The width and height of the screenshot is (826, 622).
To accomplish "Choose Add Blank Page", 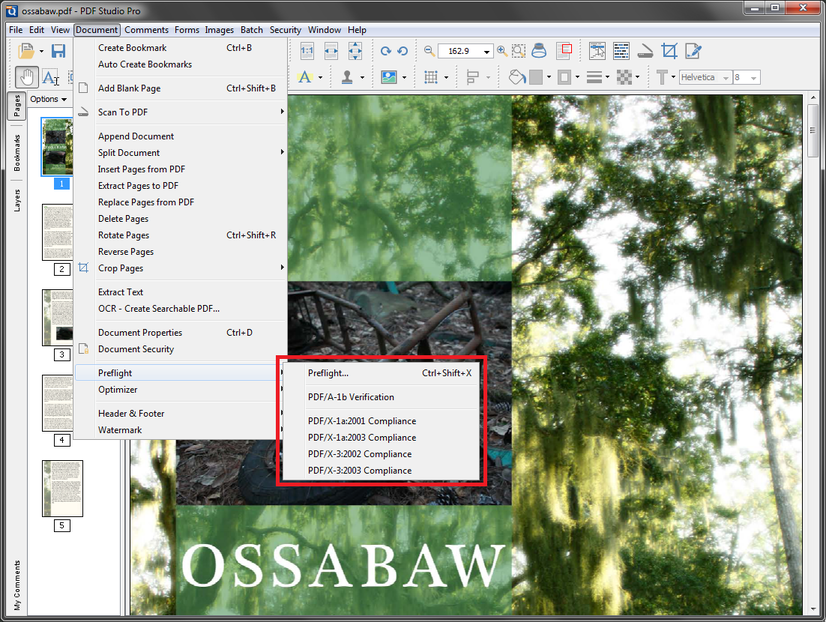I will 181,88.
